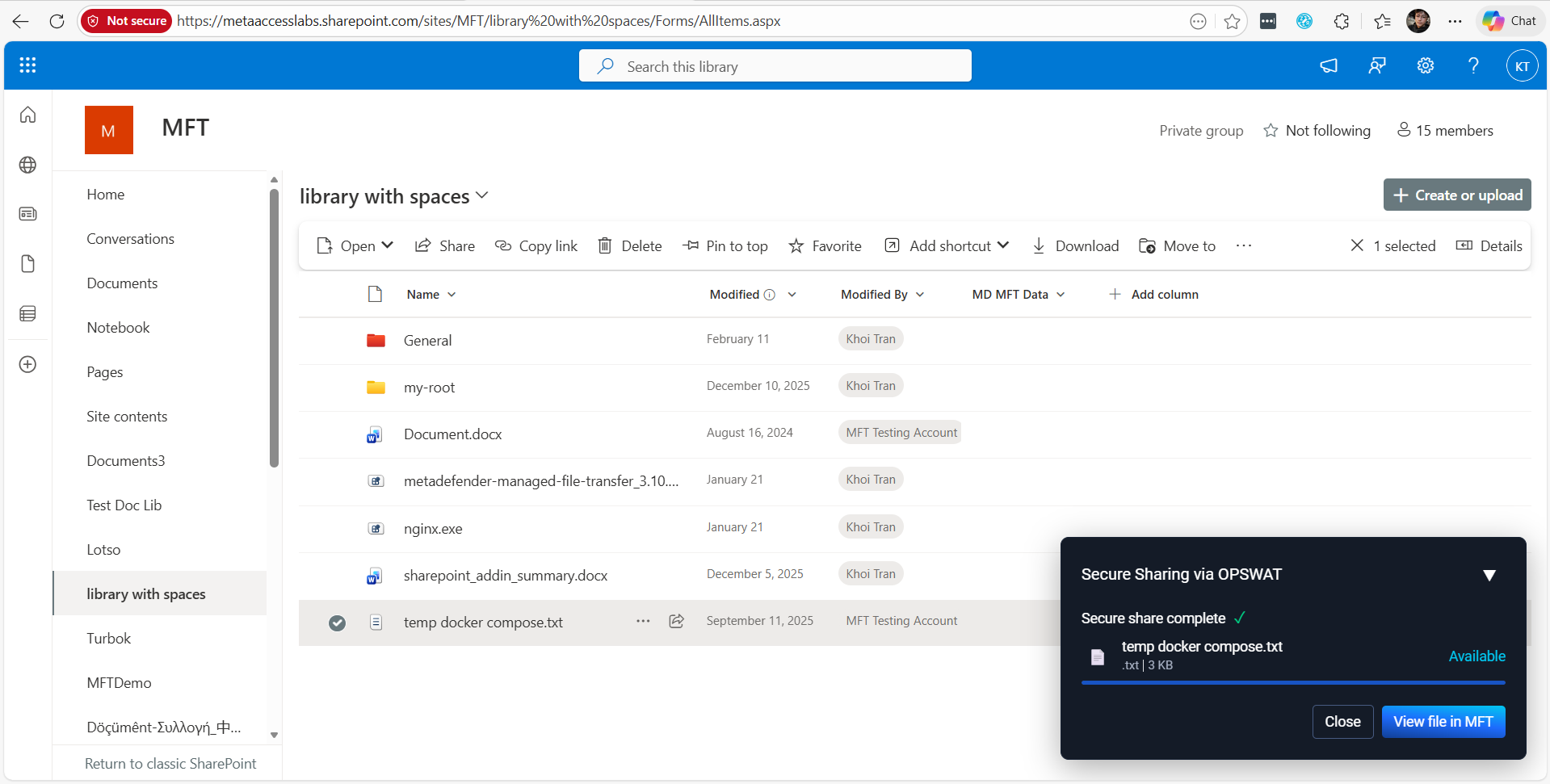Open the app launcher waffle icon
The width and height of the screenshot is (1550, 784).
point(27,65)
